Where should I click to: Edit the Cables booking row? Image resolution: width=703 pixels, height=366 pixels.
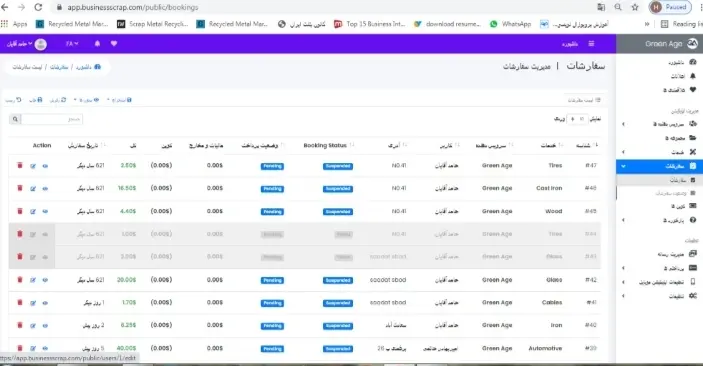point(33,303)
